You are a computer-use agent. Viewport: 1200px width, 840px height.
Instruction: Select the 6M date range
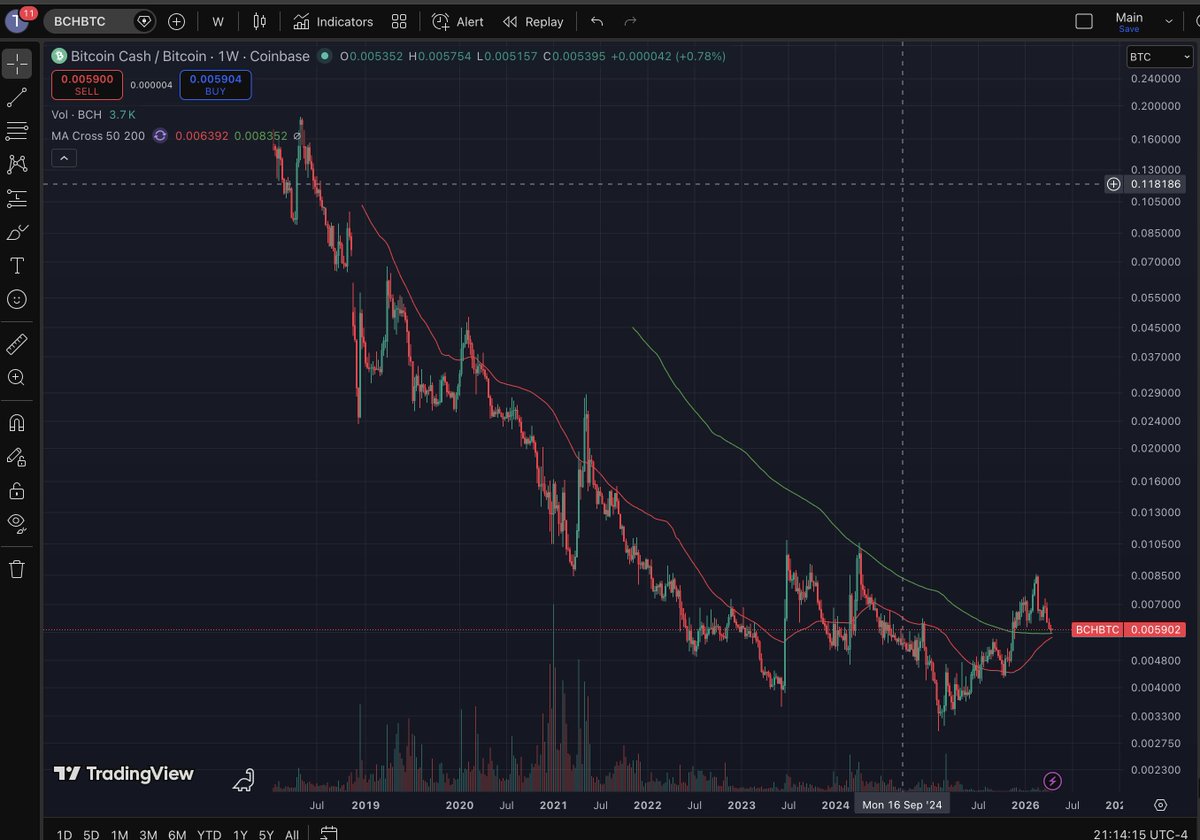(177, 834)
